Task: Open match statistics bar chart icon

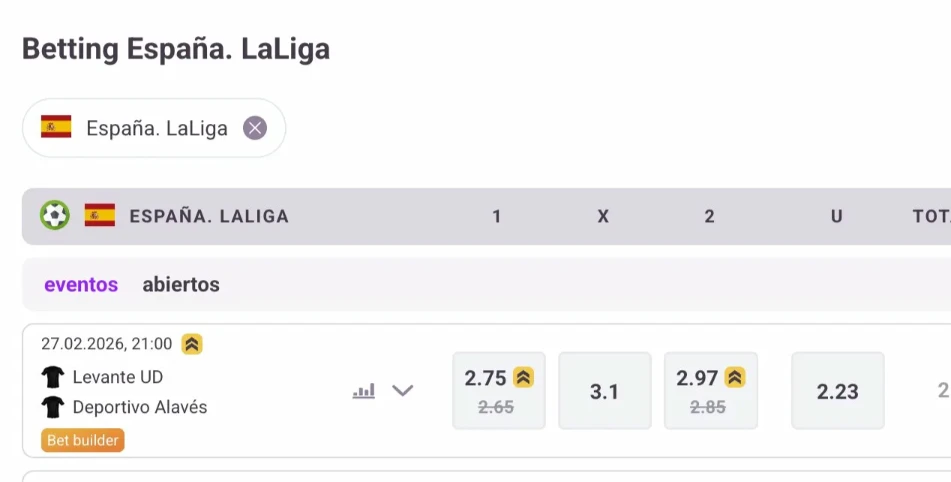Action: pyautogui.click(x=364, y=391)
